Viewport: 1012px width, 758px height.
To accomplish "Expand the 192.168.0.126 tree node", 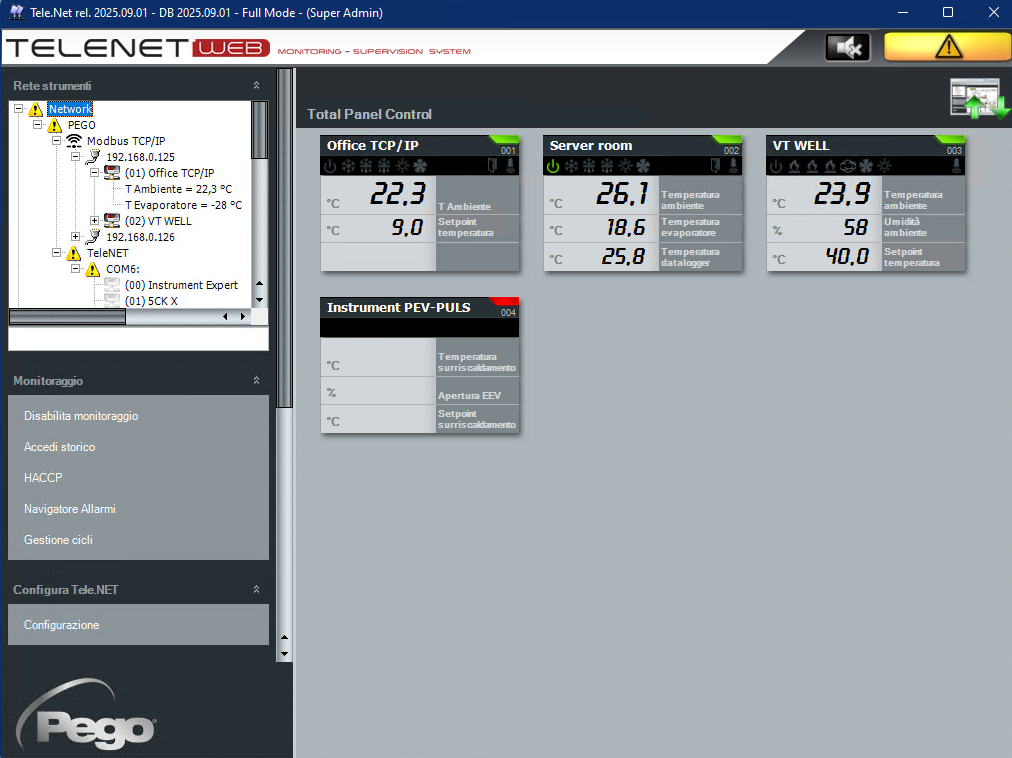I will 75,237.
